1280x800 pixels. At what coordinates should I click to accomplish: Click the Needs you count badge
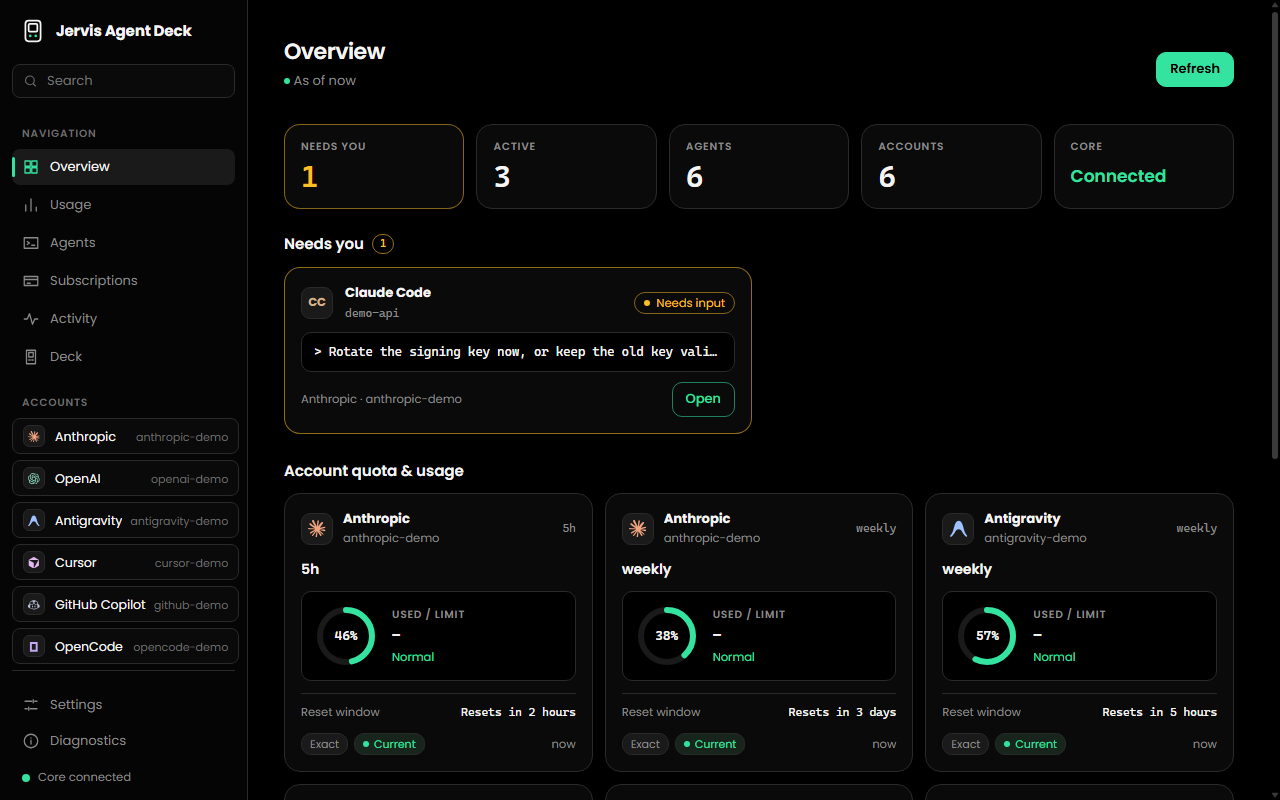pos(383,244)
